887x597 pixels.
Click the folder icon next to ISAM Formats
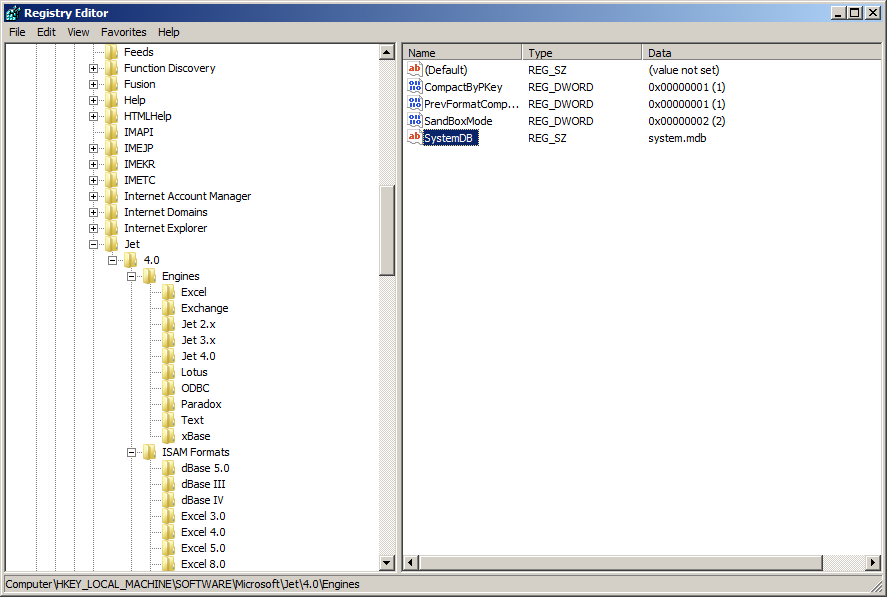coord(148,451)
